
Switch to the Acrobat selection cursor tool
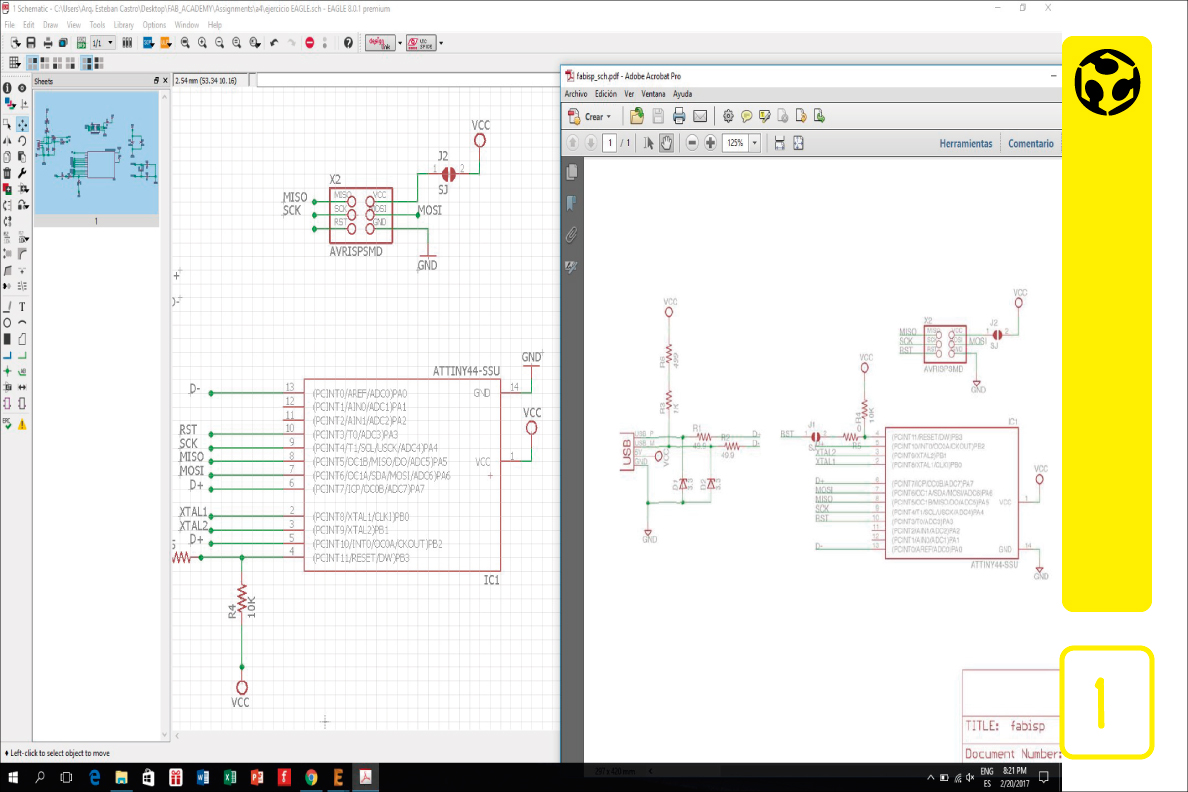coord(648,143)
